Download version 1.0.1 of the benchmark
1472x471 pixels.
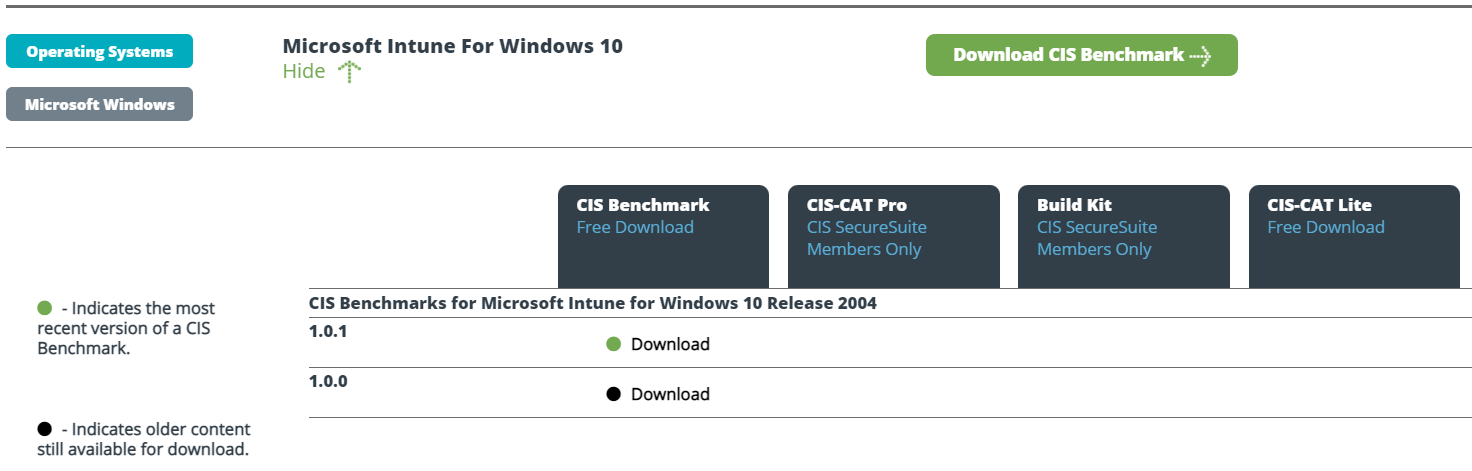pos(670,344)
